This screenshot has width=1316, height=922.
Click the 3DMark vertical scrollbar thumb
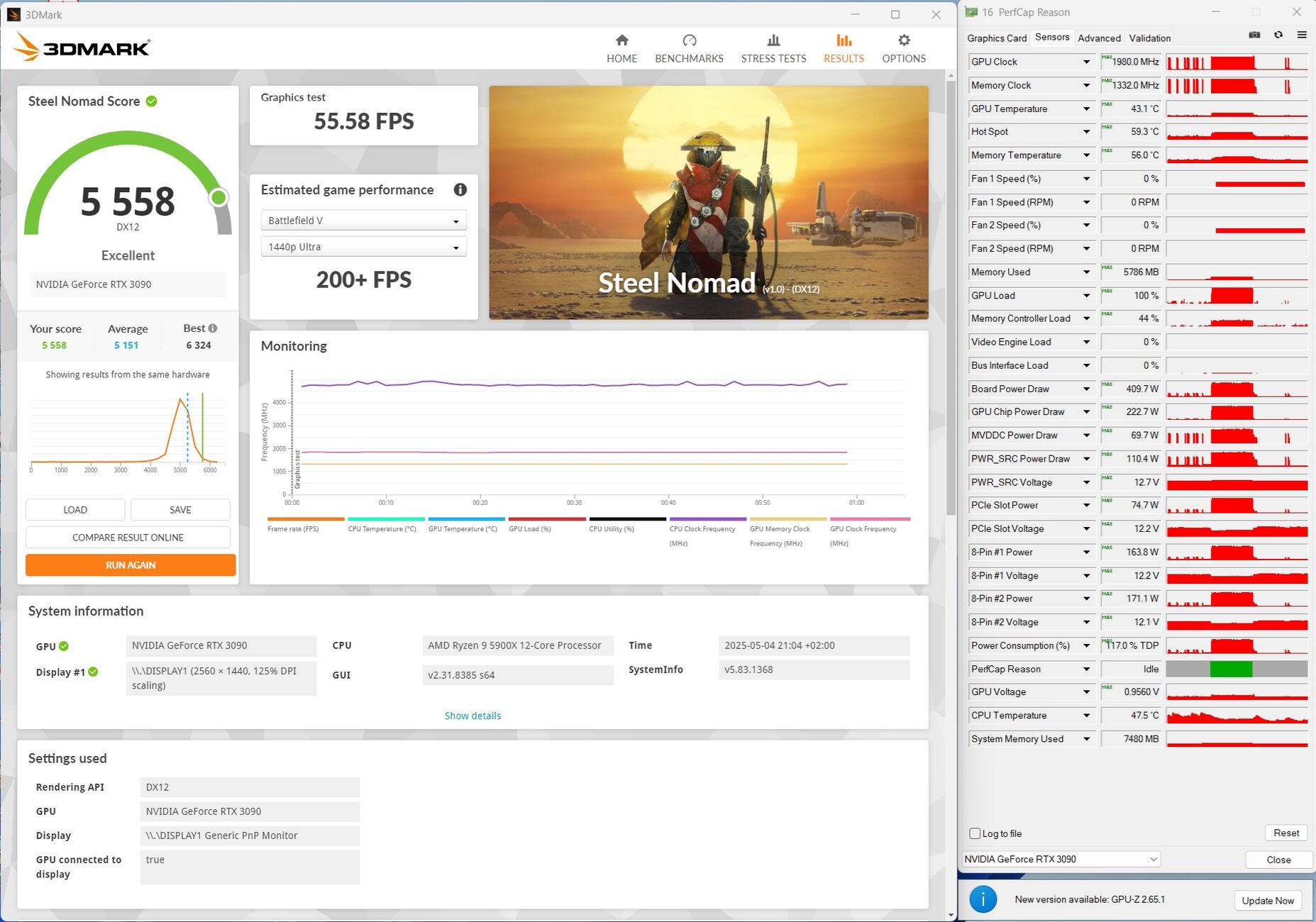[x=951, y=298]
